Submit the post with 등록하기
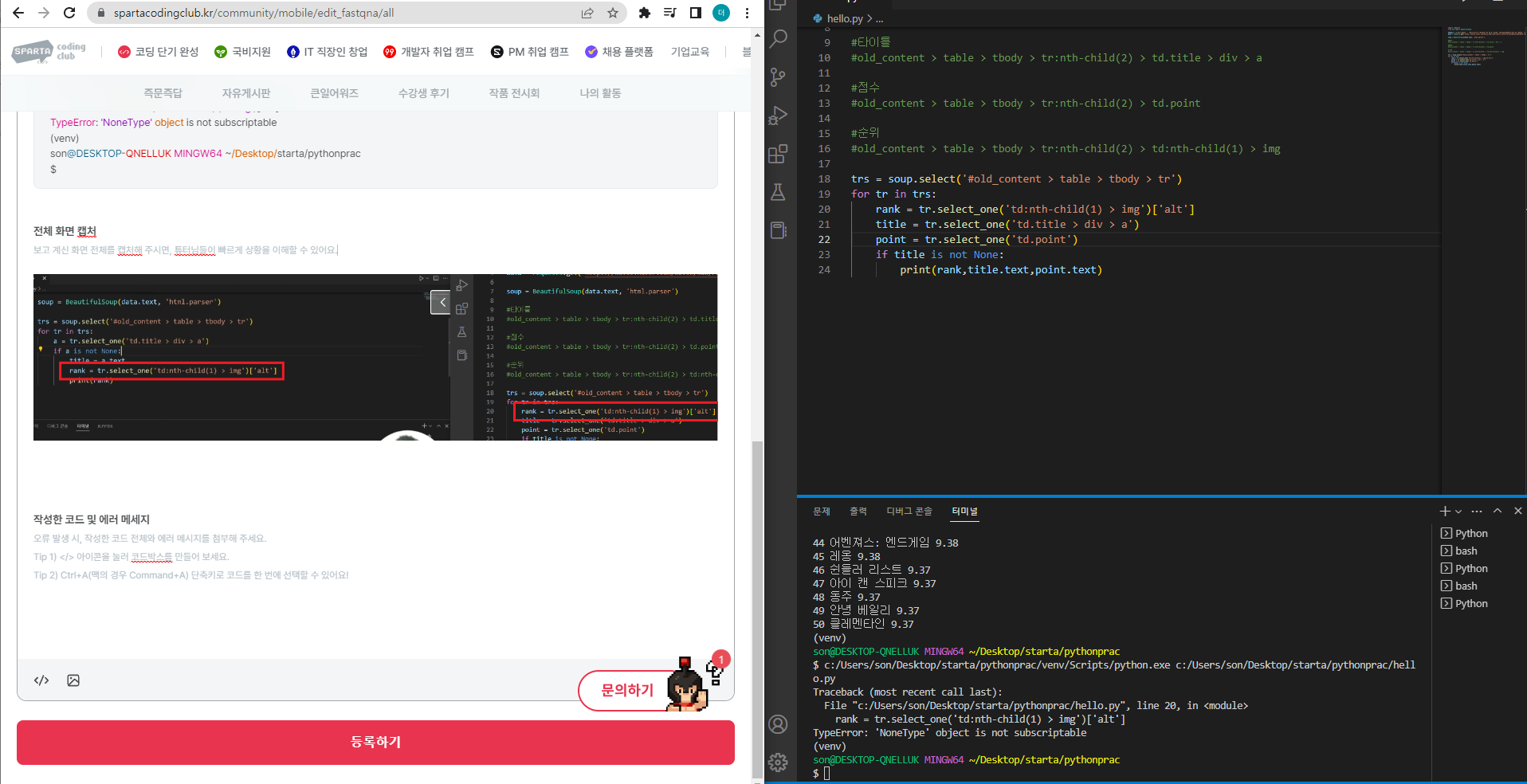The image size is (1527, 784). [x=375, y=743]
